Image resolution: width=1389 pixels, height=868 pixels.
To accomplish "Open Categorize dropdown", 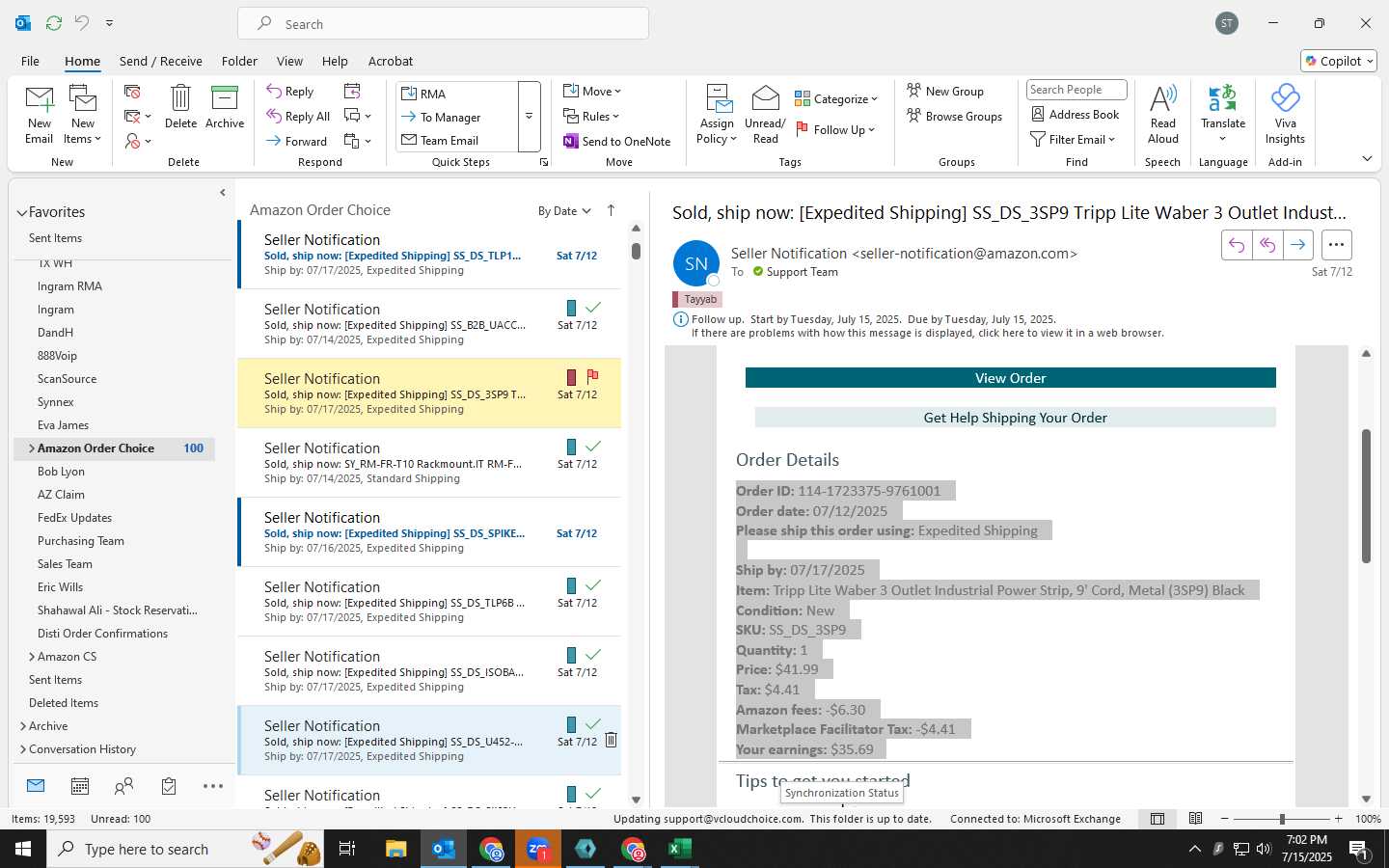I will (836, 98).
